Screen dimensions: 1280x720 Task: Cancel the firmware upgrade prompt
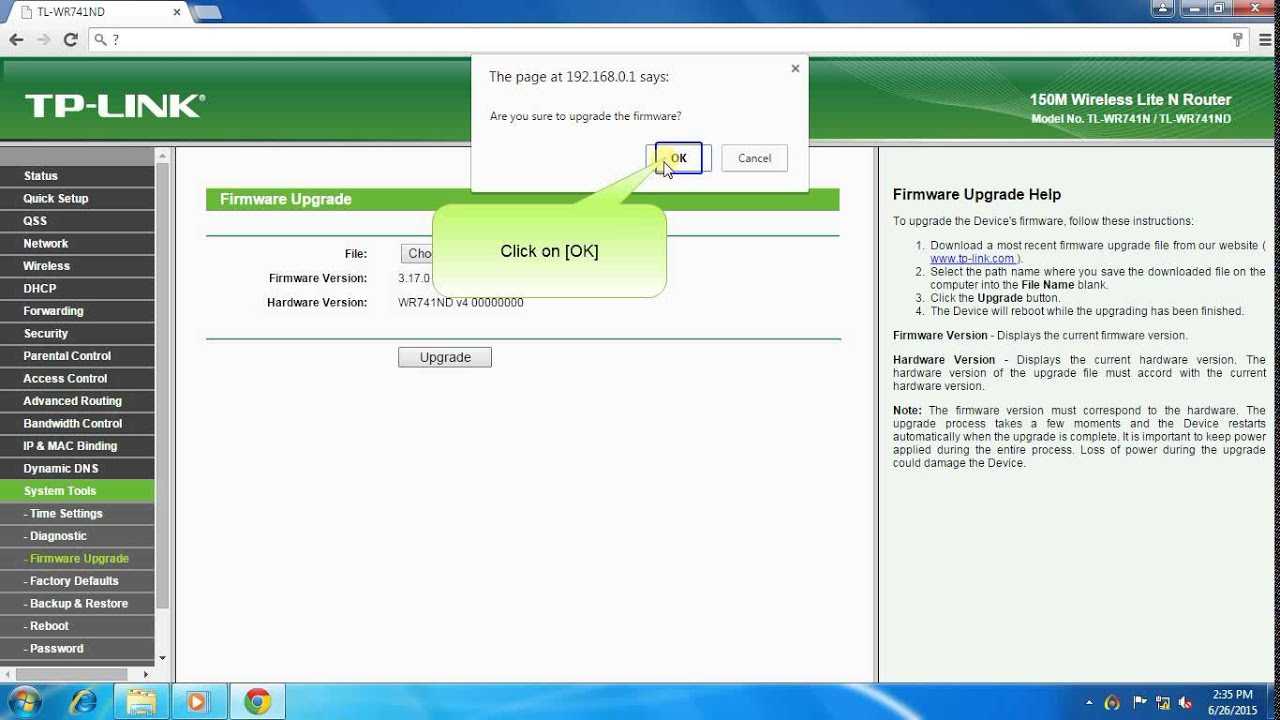tap(754, 158)
